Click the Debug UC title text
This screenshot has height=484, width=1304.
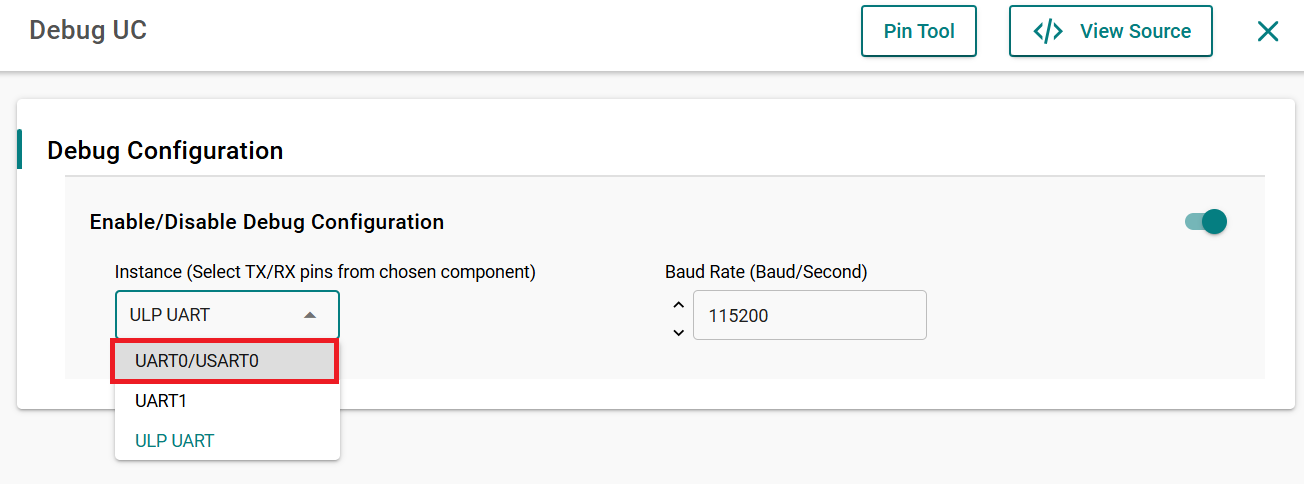pos(88,30)
